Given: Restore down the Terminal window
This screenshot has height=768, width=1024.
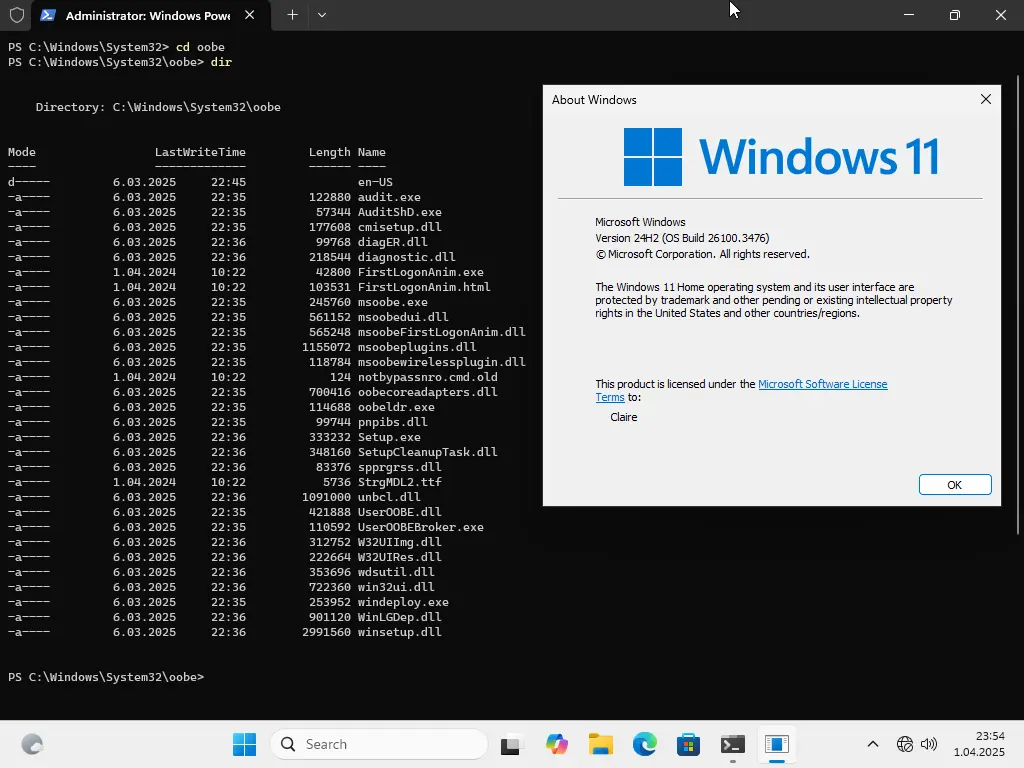Looking at the screenshot, I should click(x=955, y=15).
